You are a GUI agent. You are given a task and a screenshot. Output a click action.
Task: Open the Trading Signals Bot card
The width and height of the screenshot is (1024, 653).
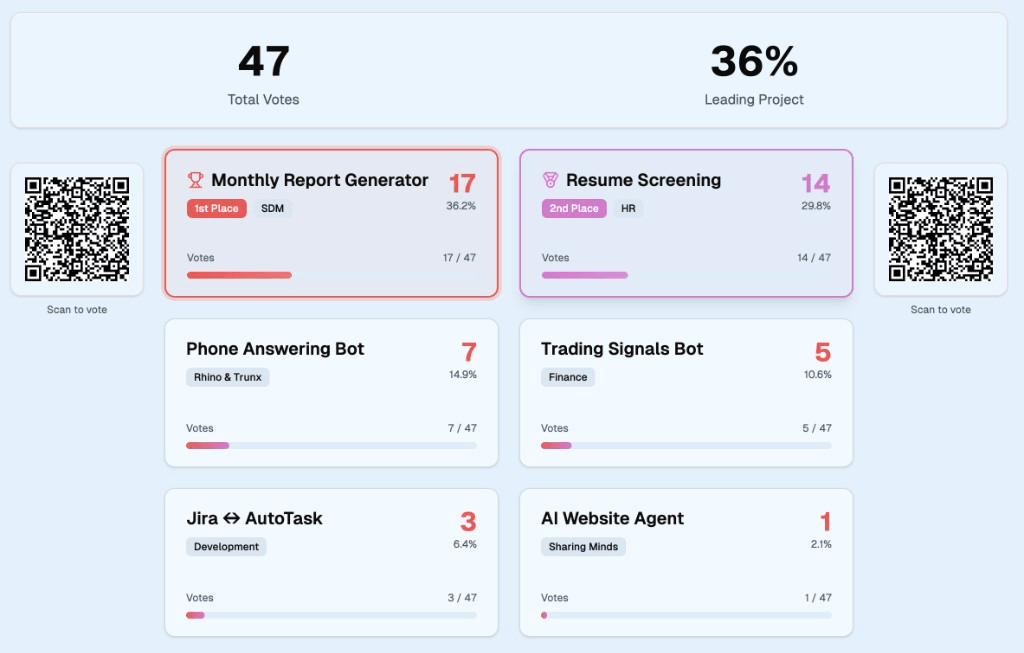[686, 392]
